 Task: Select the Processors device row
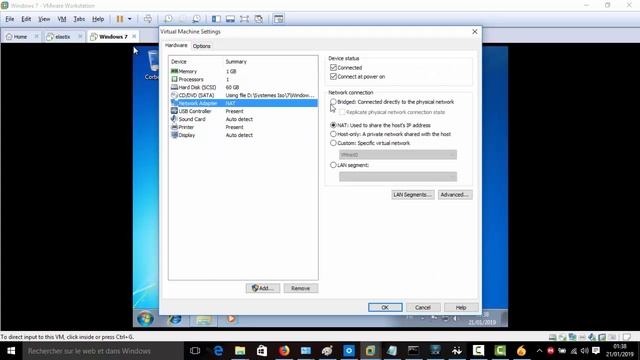pos(244,79)
